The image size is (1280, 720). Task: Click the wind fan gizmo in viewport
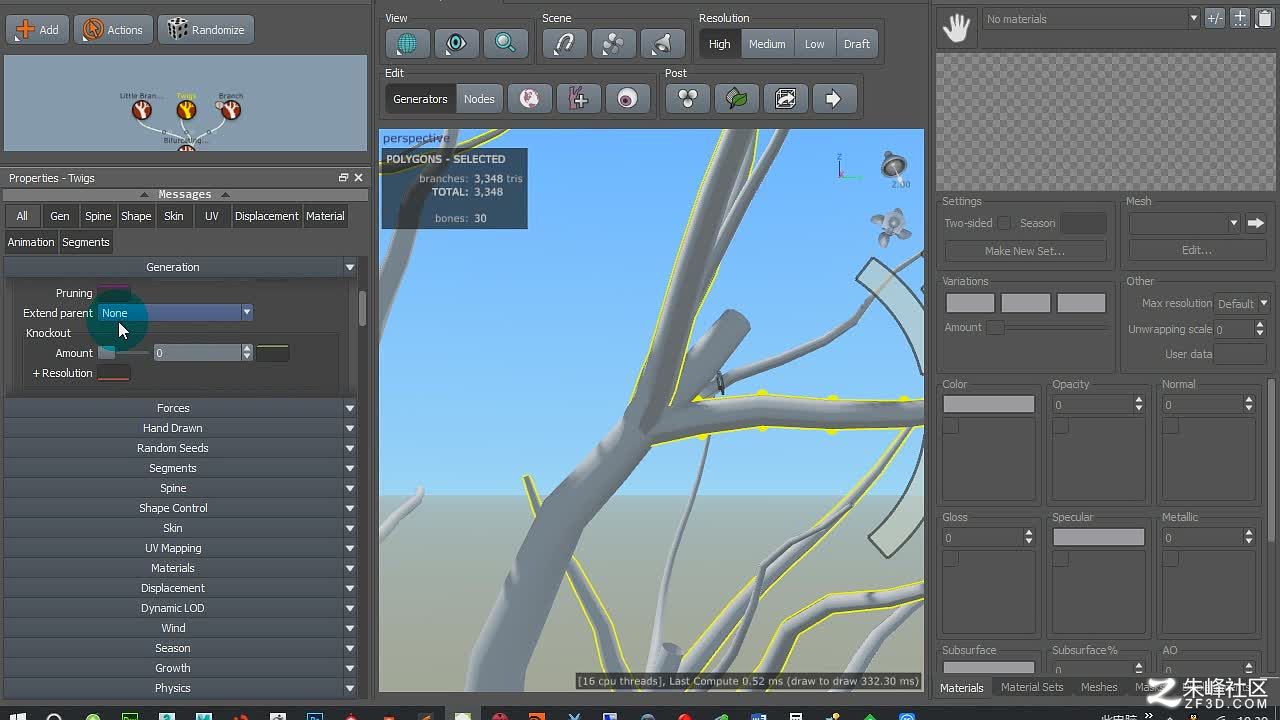889,226
